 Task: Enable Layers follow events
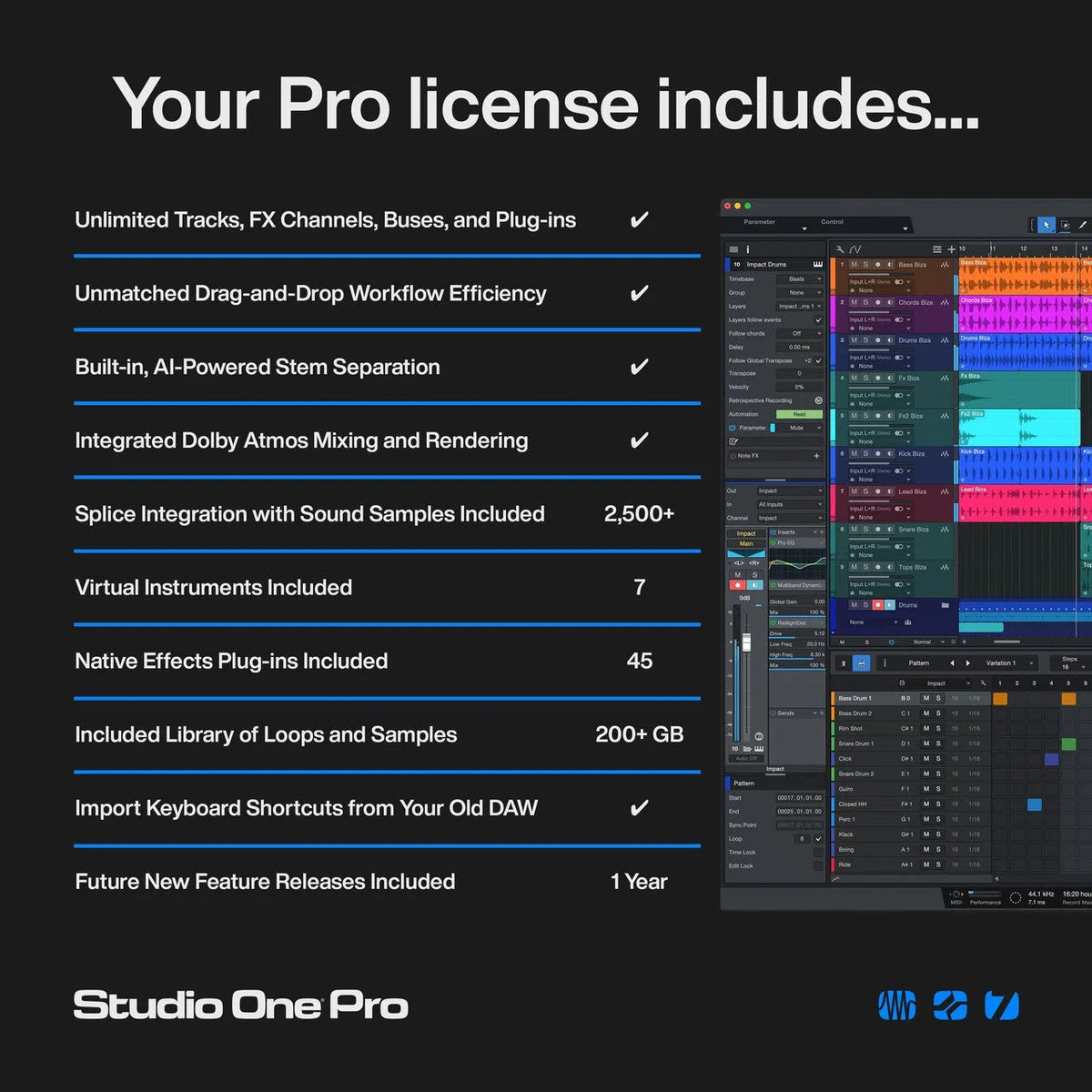(819, 320)
